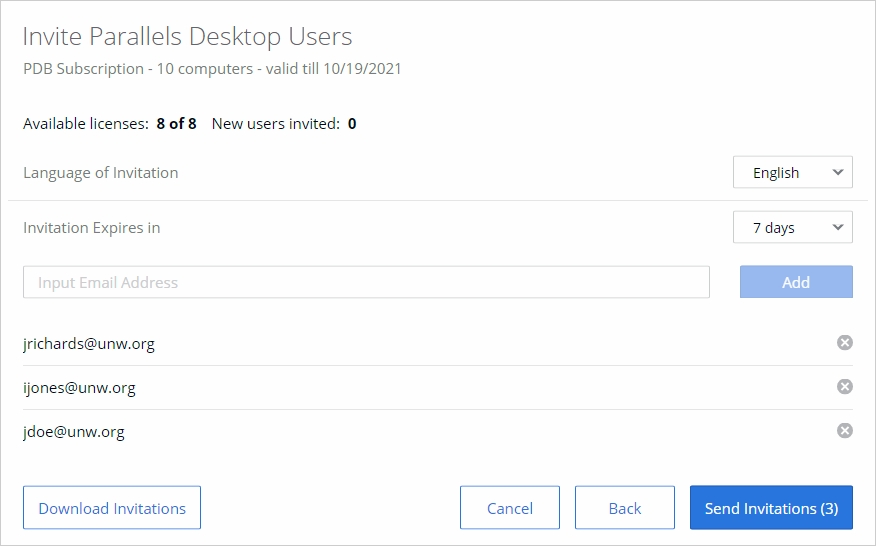Remove jrichards@unw.org from the invitation list
876x546 pixels.
click(x=844, y=343)
